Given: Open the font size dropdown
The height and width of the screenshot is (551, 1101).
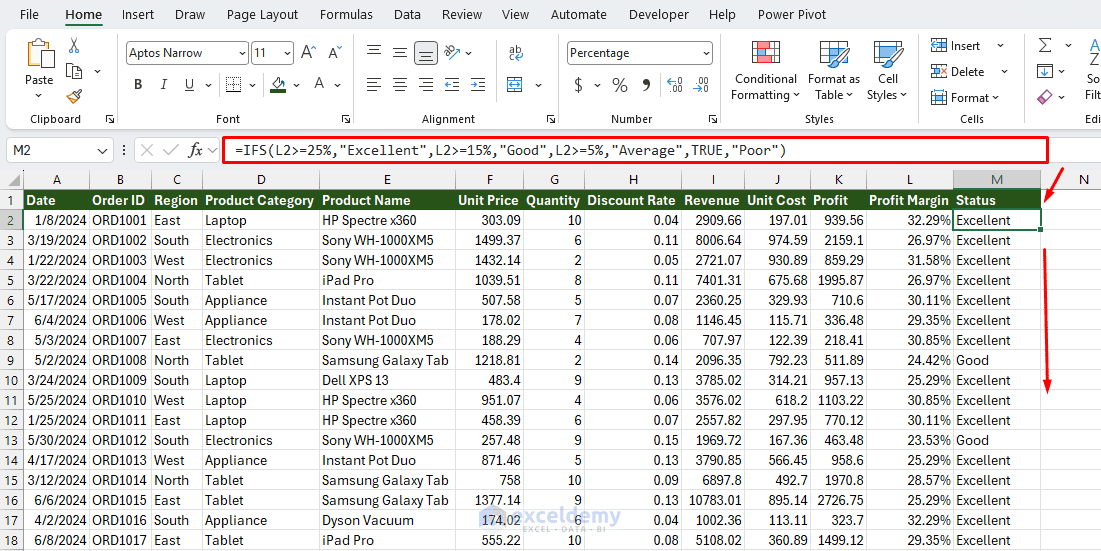Looking at the screenshot, I should coord(288,53).
